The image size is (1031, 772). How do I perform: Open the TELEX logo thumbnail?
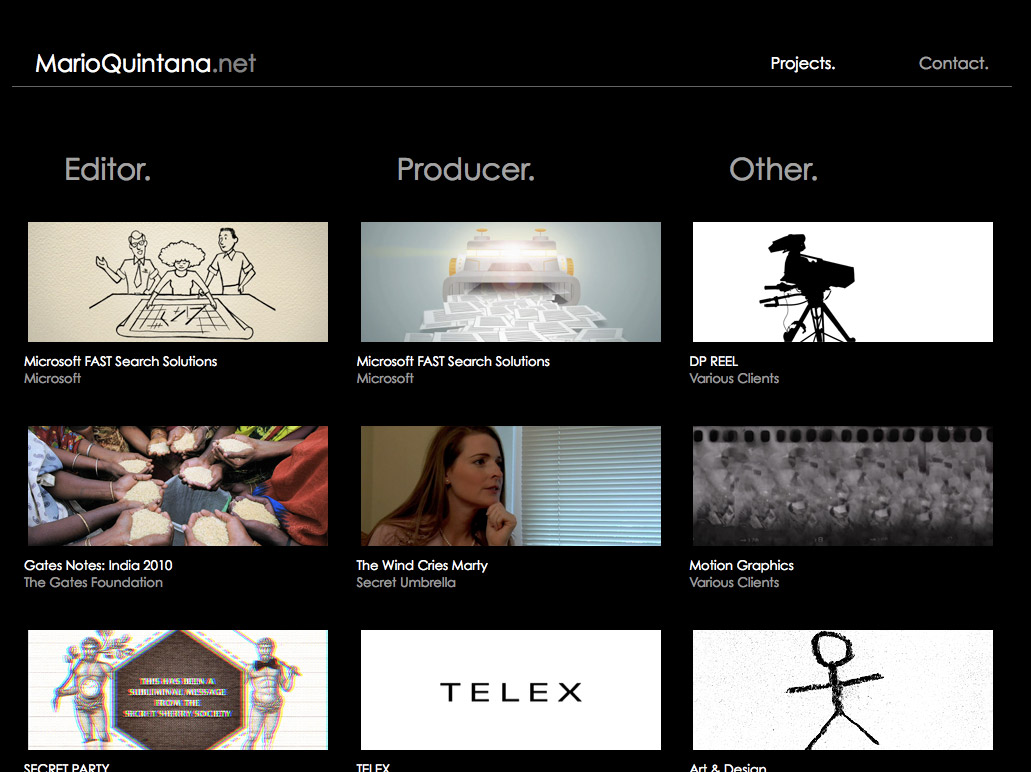pyautogui.click(x=510, y=690)
